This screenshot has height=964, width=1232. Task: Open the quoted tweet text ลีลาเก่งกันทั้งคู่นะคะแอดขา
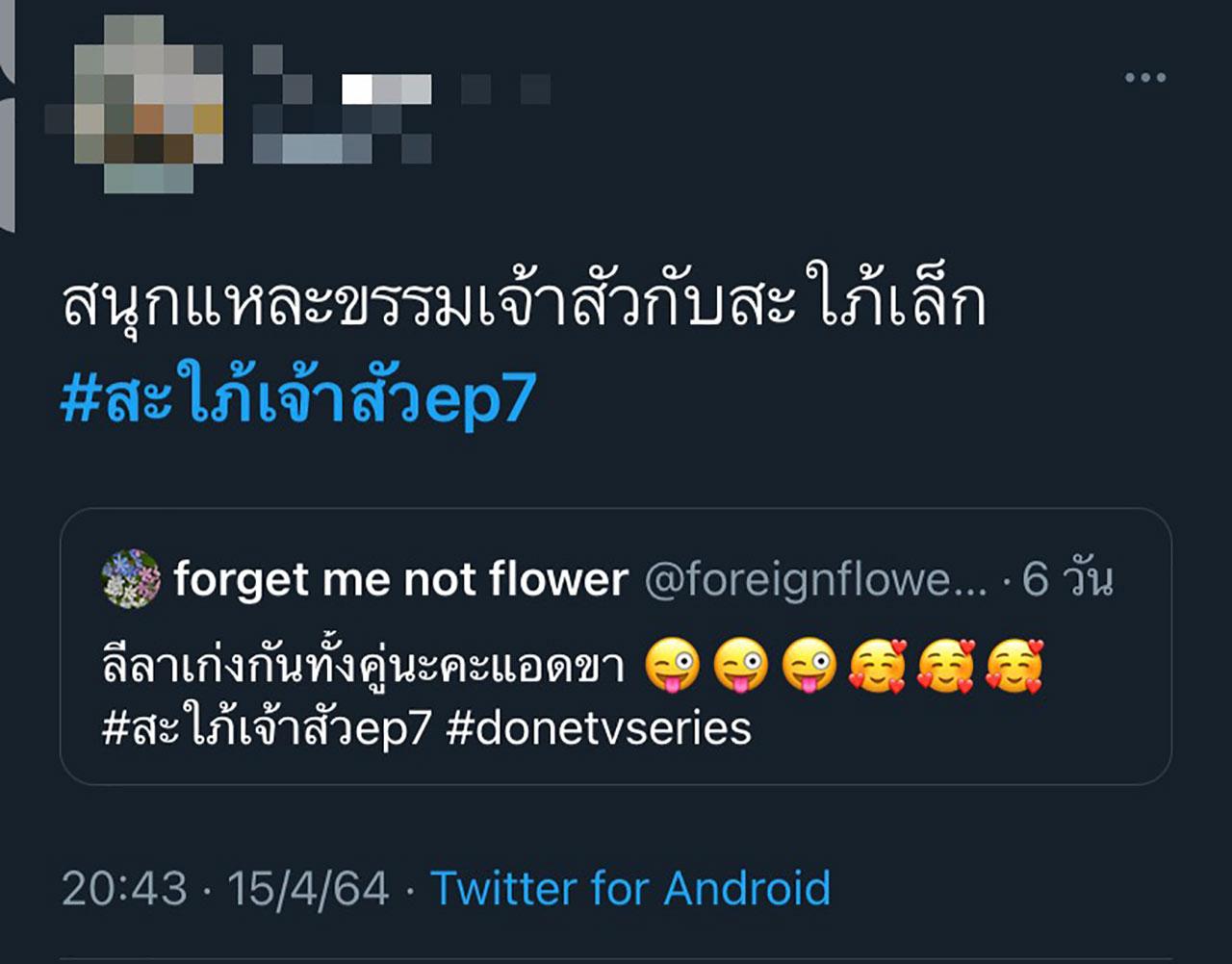(x=364, y=667)
